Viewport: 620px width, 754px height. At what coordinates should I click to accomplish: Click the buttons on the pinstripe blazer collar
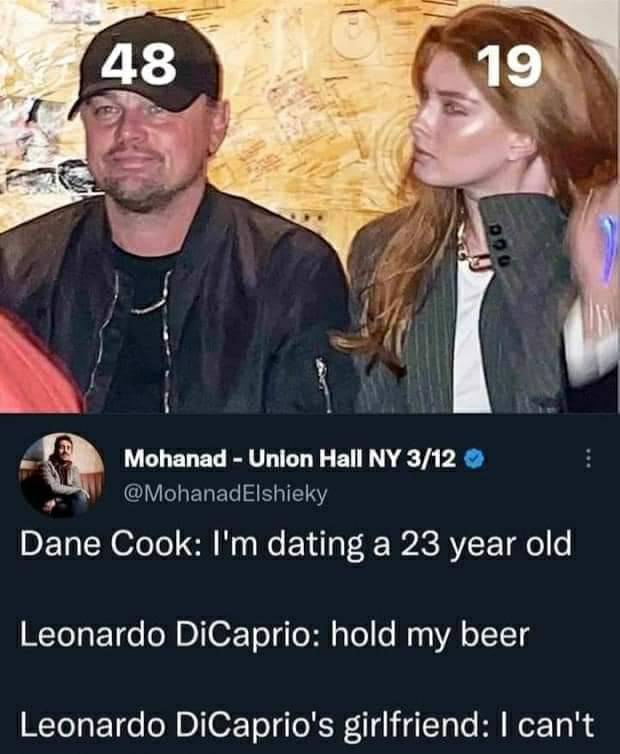[x=500, y=245]
